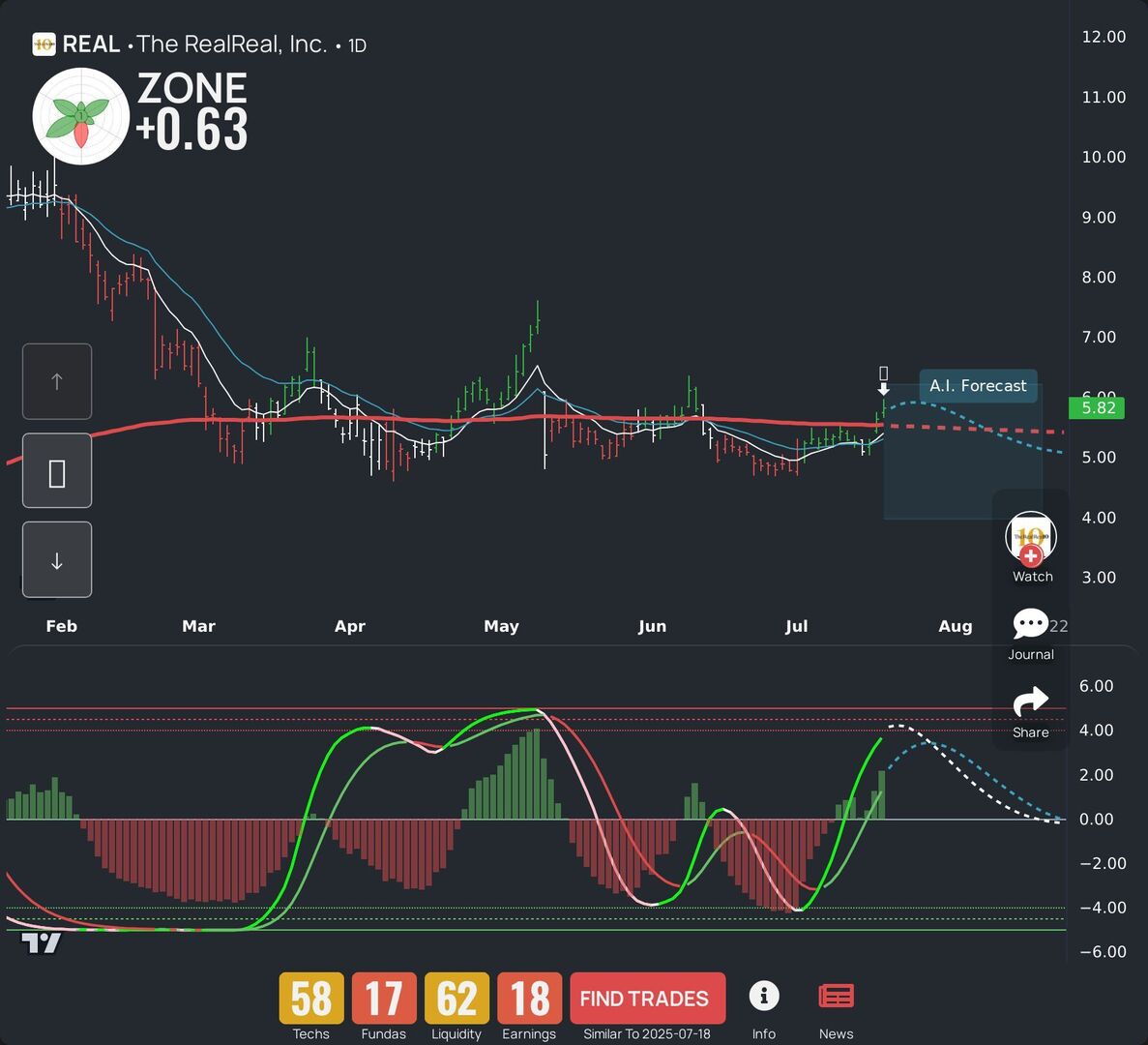Click the REAL ticker logo icon
Image resolution: width=1148 pixels, height=1045 pixels.
tap(44, 45)
